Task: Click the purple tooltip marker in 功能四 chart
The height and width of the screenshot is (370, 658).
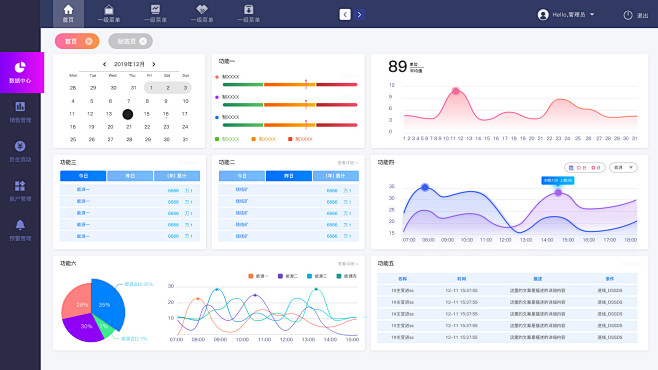Action: coord(558,193)
